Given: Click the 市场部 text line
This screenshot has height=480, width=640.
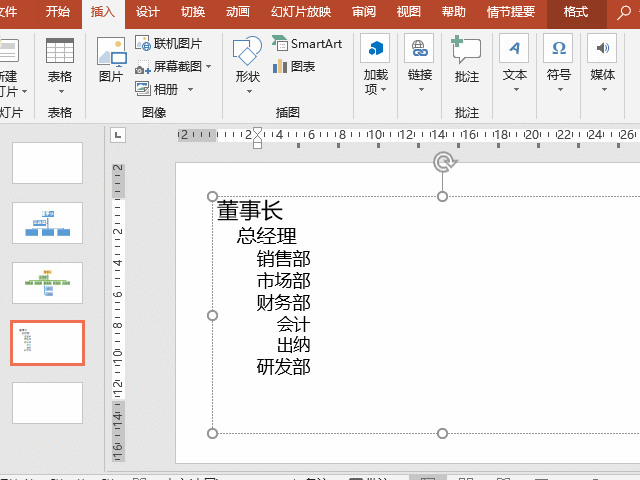Looking at the screenshot, I should pos(284,281).
